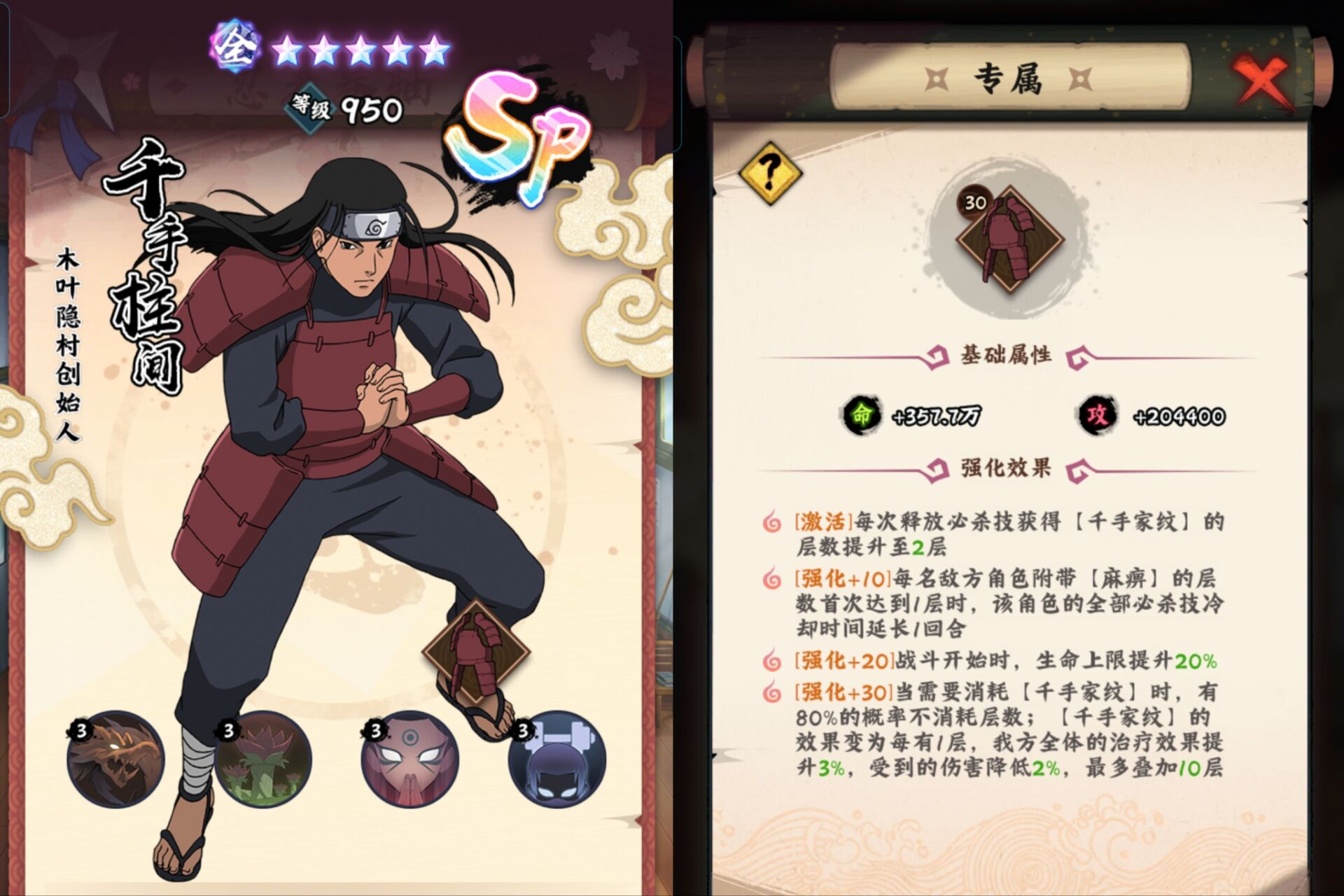Click the red 攻 attack stat icon
The height and width of the screenshot is (896, 1344).
pyautogui.click(x=1097, y=415)
